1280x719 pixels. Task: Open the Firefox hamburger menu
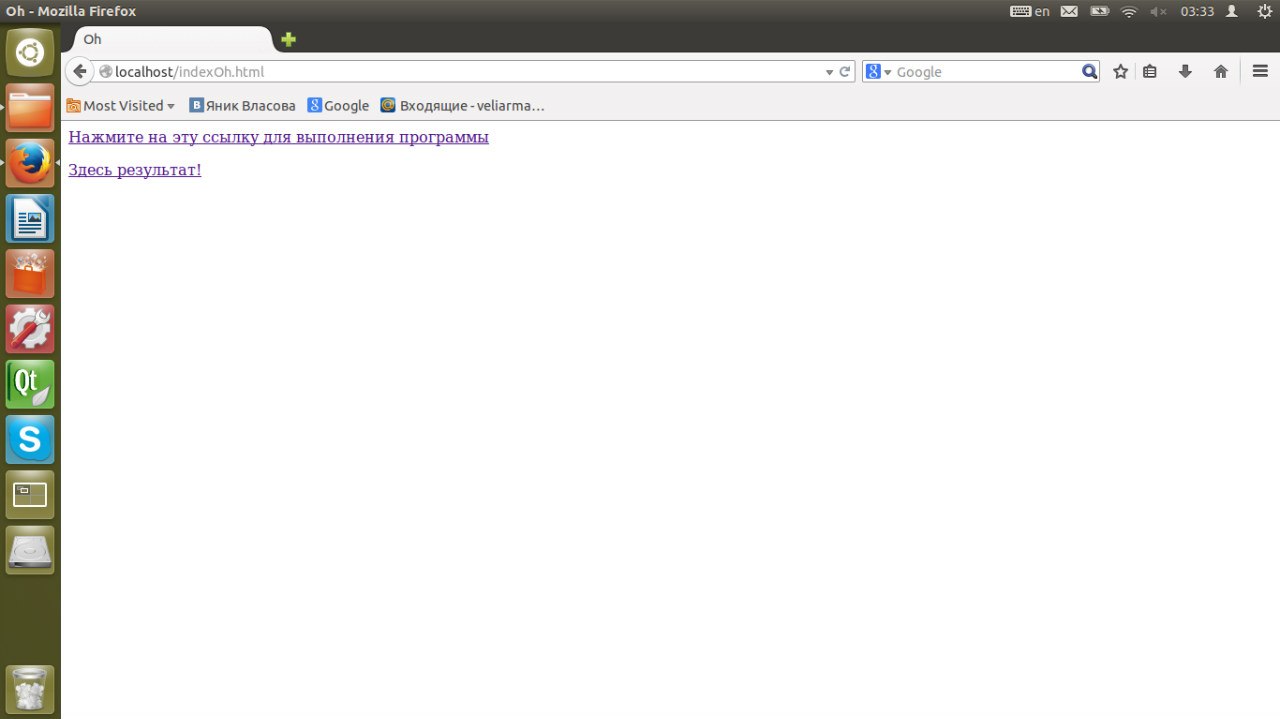(x=1260, y=72)
